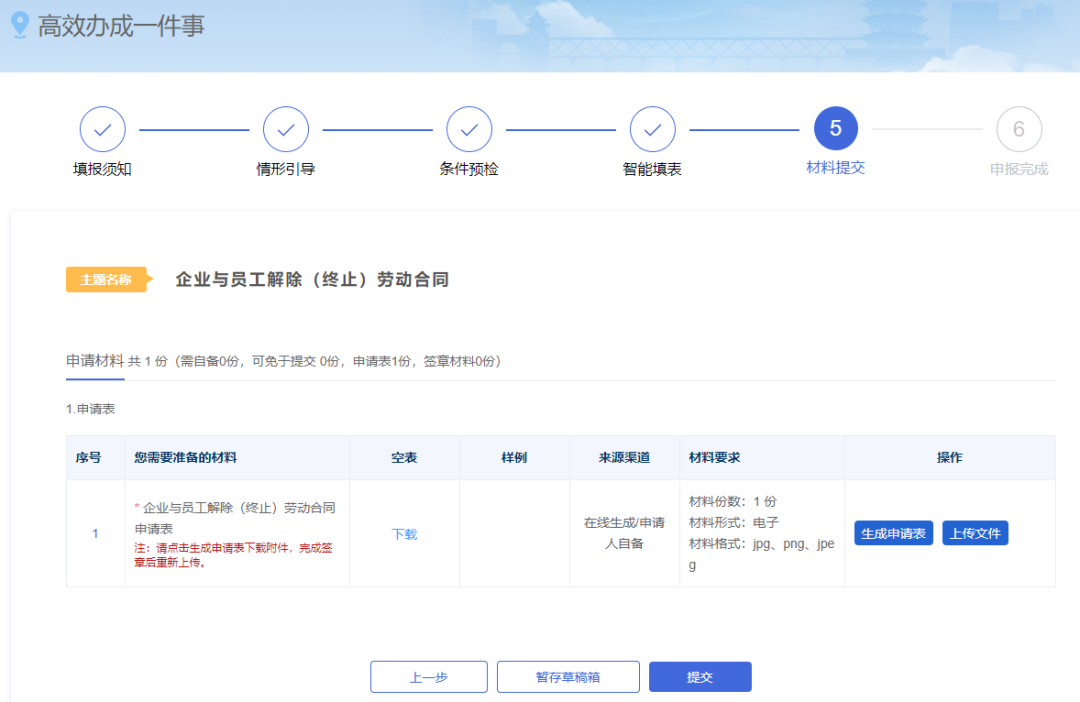
Task: Click the material name 企业与员工解除（终止）劳动合同申请表
Action: click(x=238, y=517)
